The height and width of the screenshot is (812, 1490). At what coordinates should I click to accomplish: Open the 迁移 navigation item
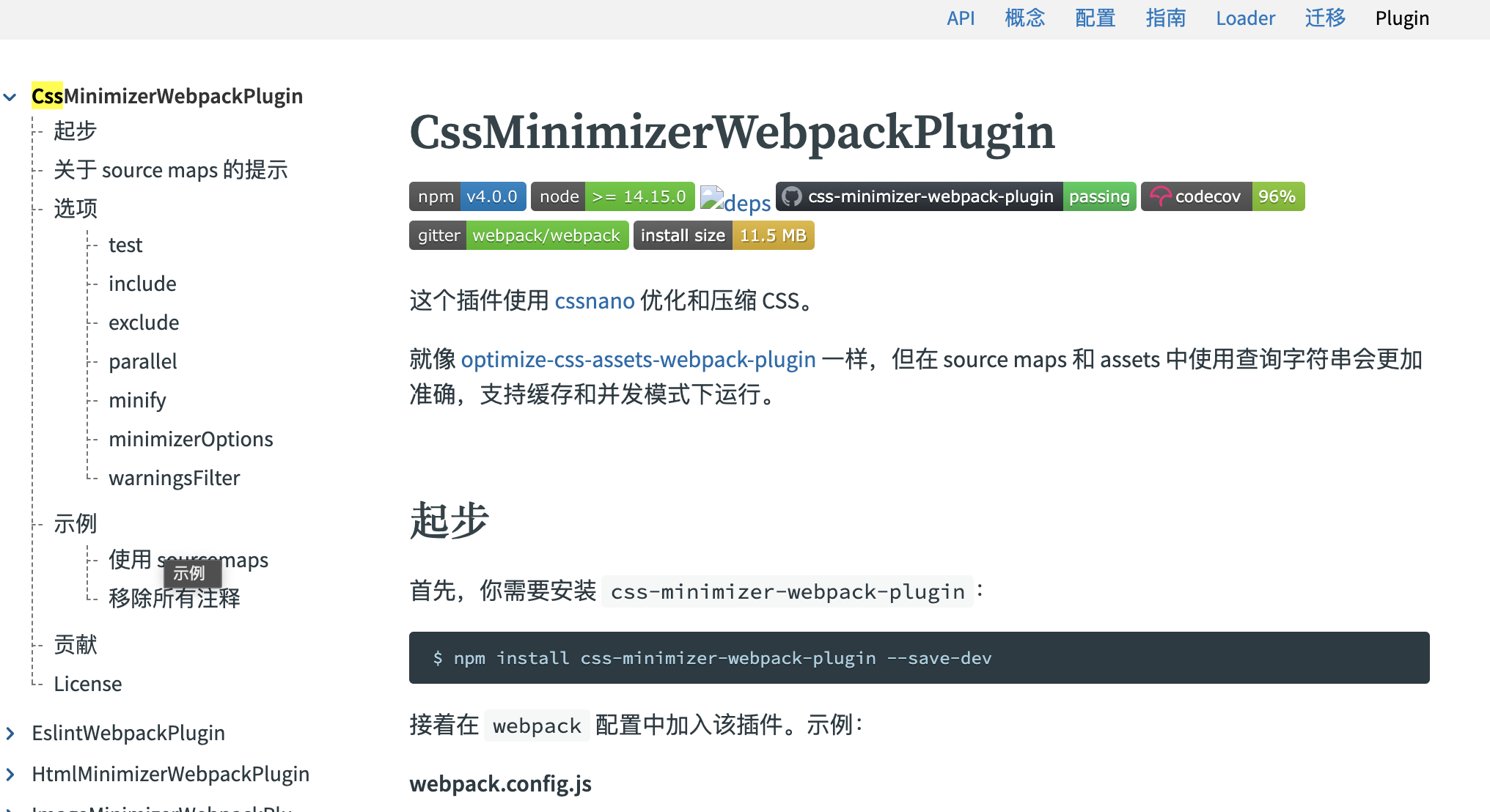coord(1324,18)
